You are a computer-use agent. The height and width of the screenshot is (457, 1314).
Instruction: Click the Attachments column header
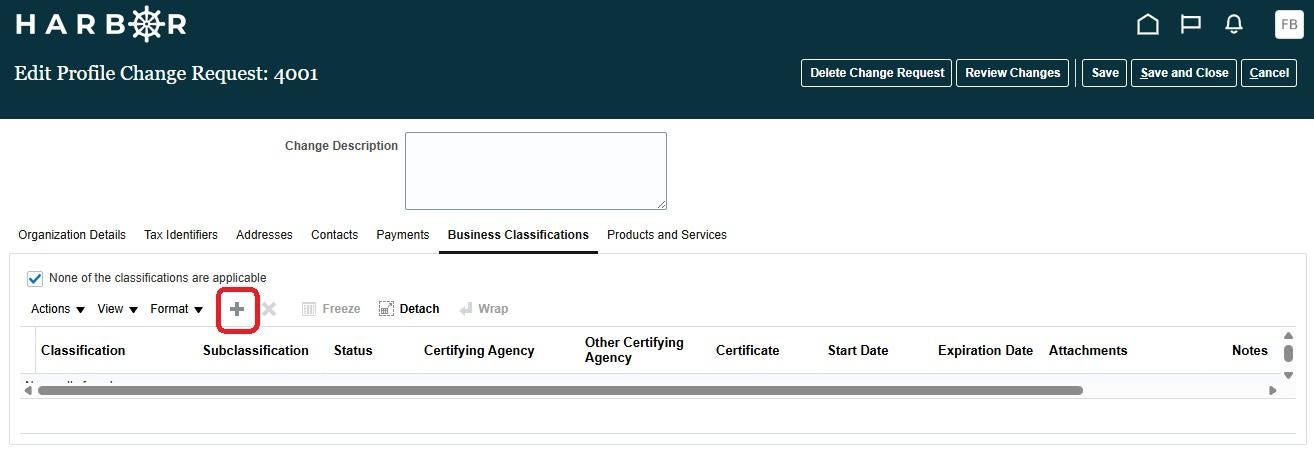point(1088,351)
